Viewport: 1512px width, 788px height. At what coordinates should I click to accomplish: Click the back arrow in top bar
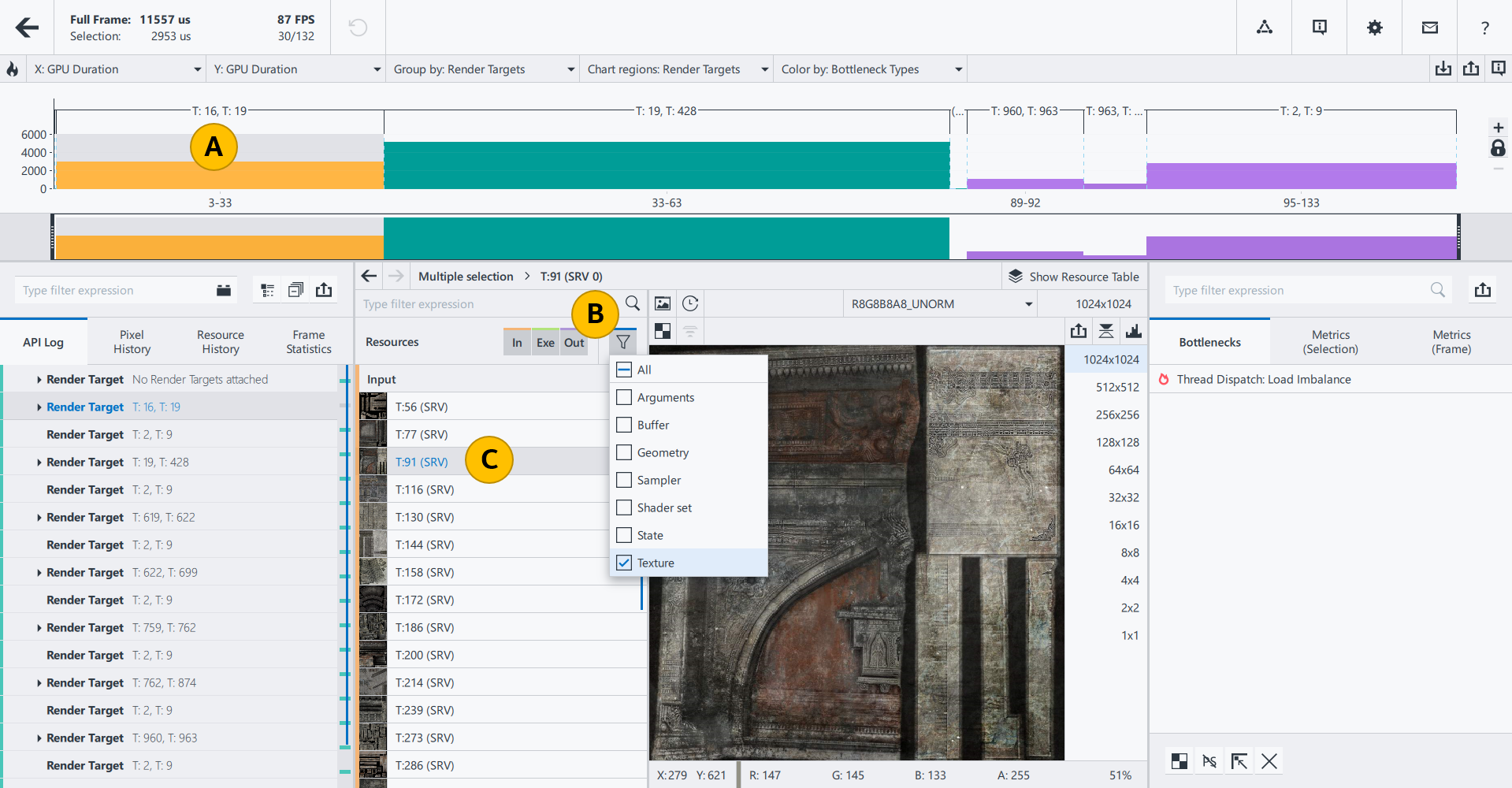[27, 28]
